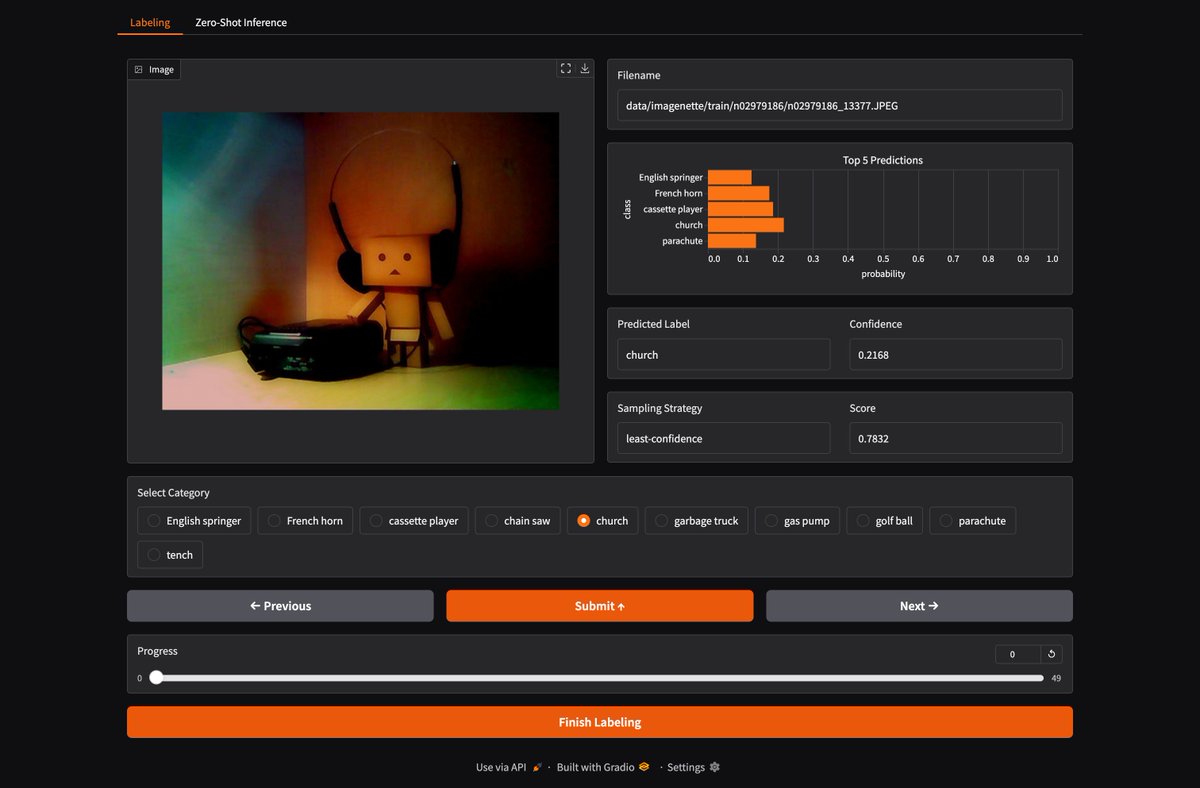Submit the current label

click(x=599, y=606)
